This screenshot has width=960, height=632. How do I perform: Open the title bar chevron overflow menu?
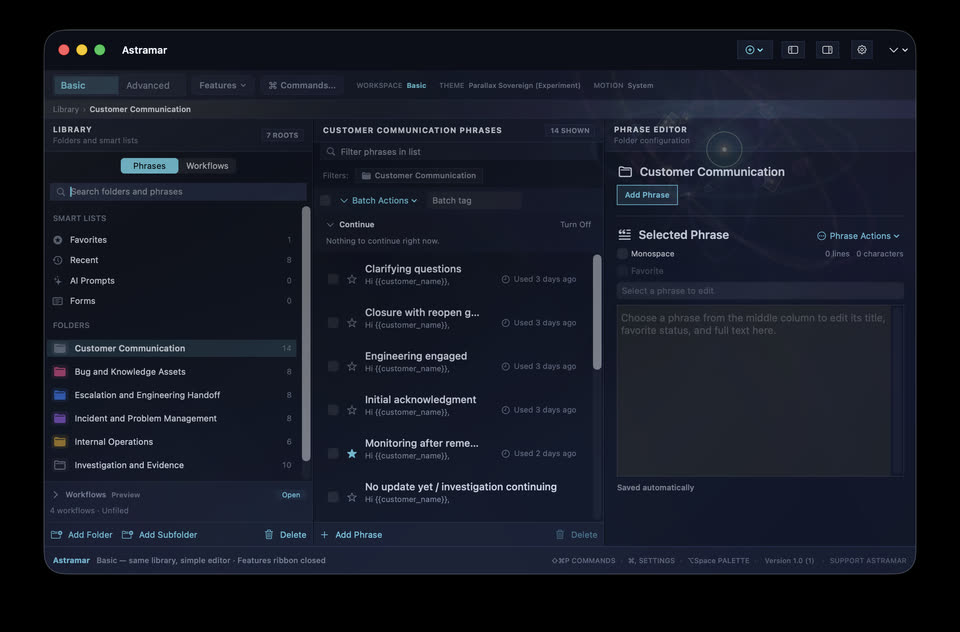[x=898, y=50]
